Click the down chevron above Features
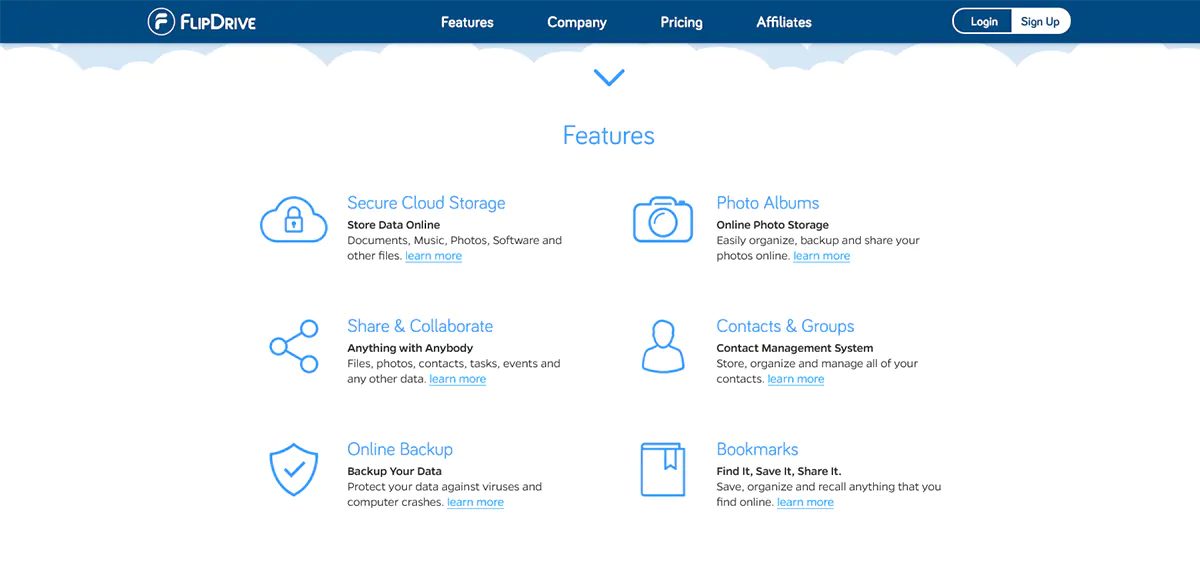This screenshot has height=562, width=1200. point(608,77)
